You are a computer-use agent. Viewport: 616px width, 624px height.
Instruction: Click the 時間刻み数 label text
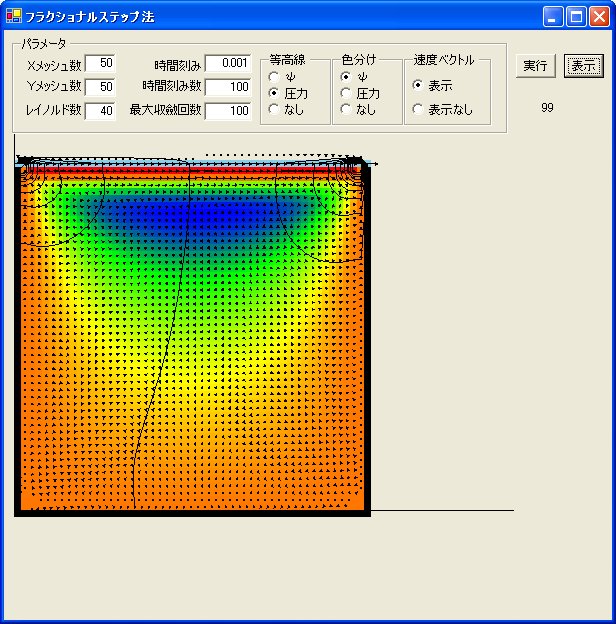point(172,86)
